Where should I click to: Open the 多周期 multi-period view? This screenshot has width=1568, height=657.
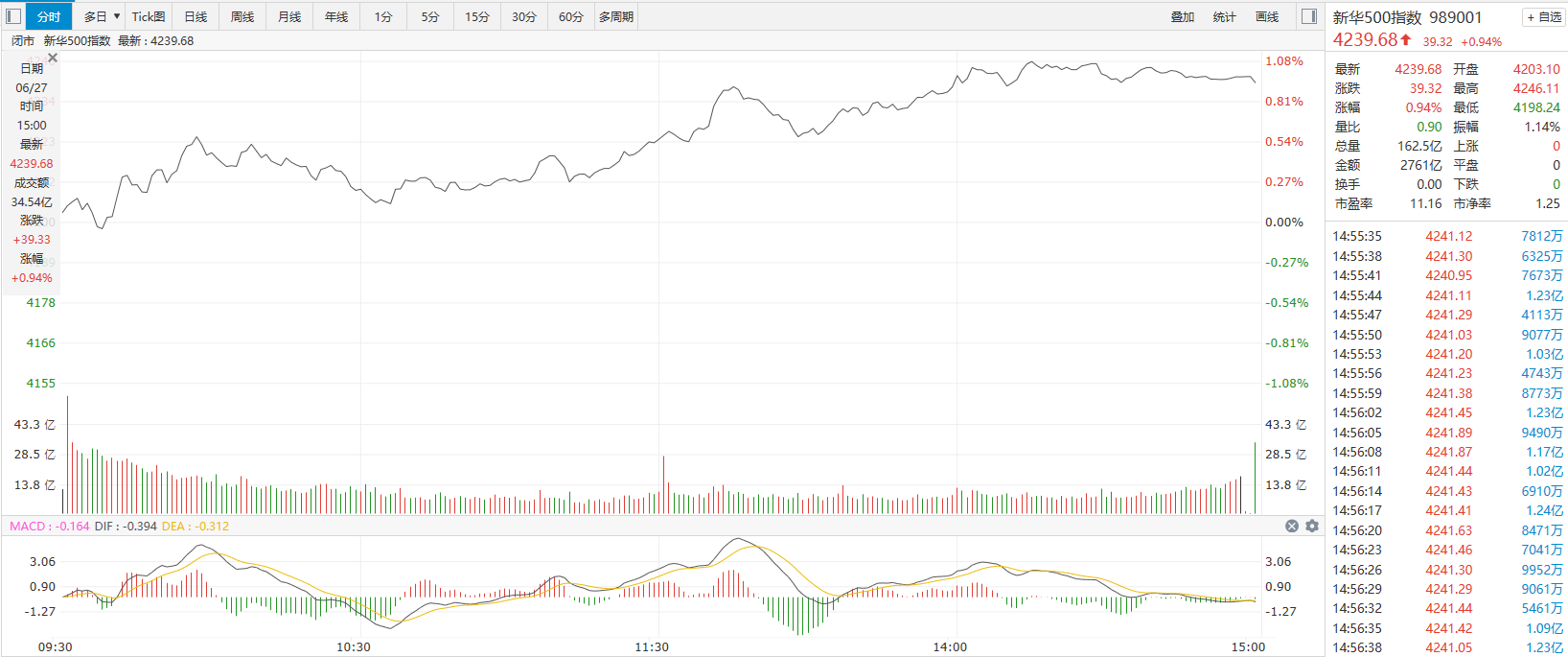616,16
